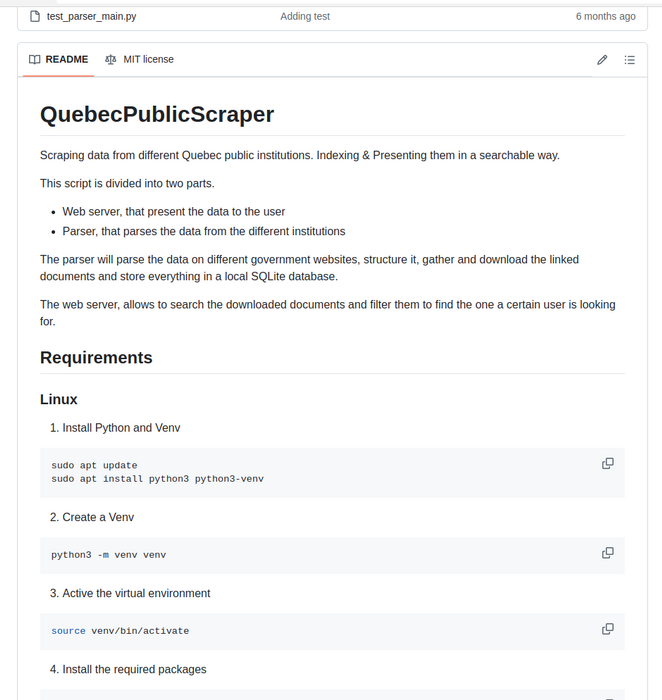This screenshot has height=700, width=662.
Task: Click the source venv/bin/activate code text
Action: tap(120, 631)
